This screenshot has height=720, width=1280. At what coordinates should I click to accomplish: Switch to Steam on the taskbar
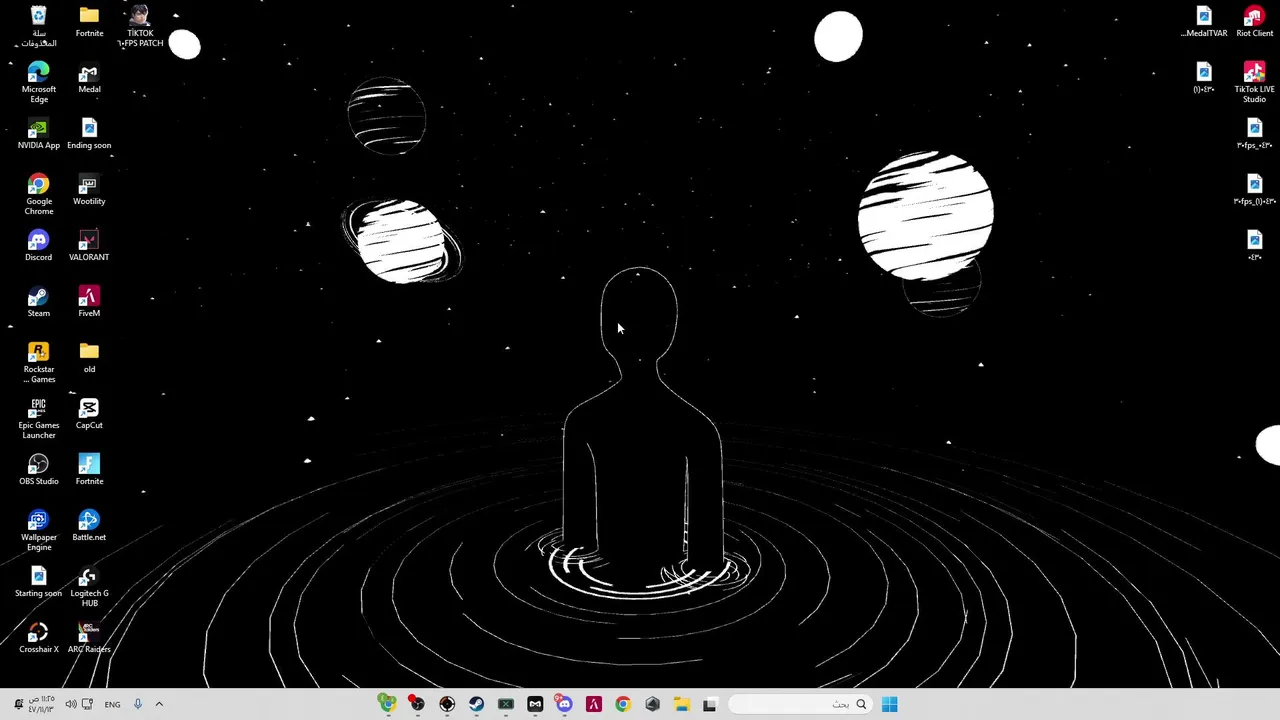coord(476,704)
